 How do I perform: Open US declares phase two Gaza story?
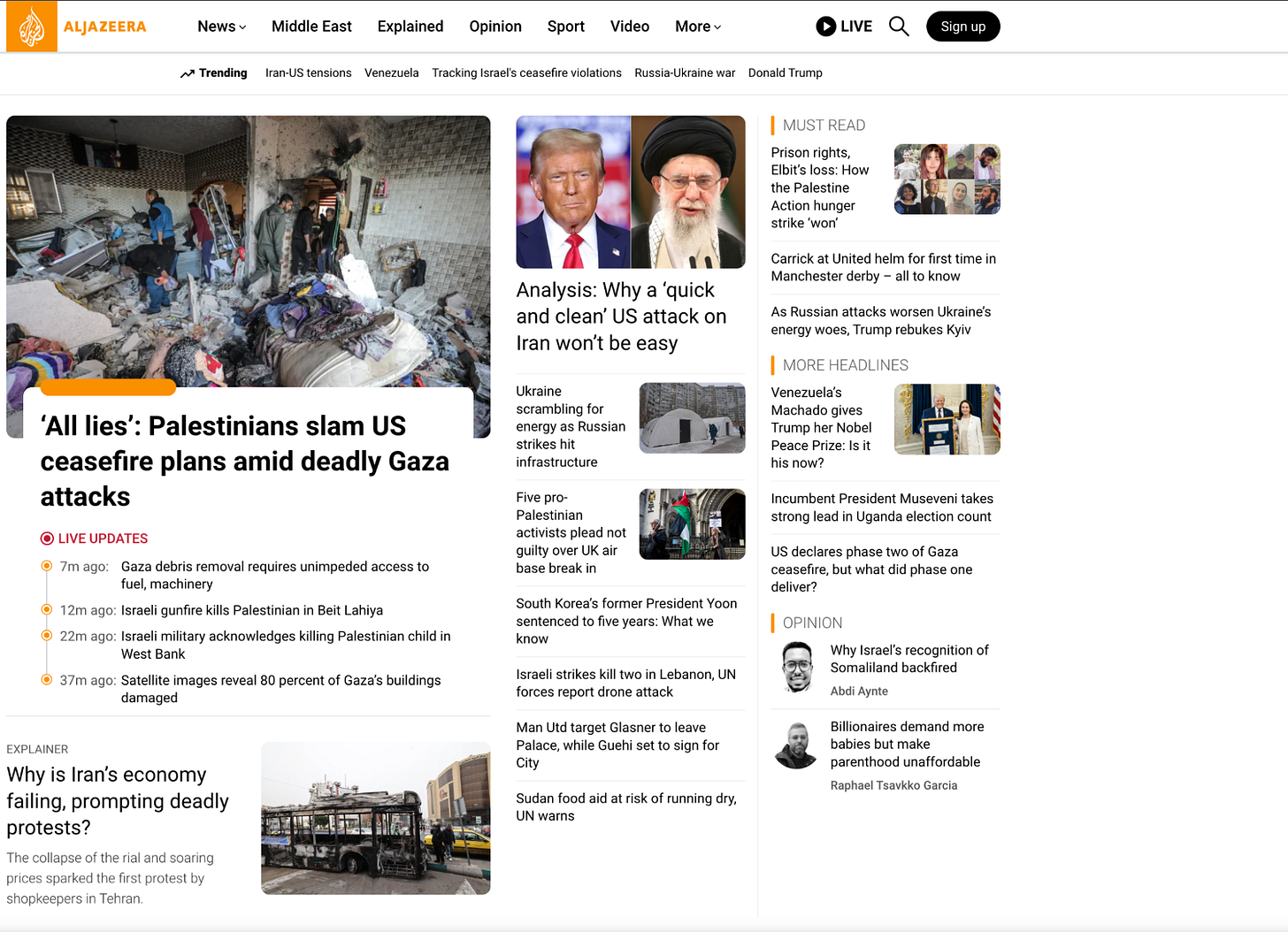point(871,569)
